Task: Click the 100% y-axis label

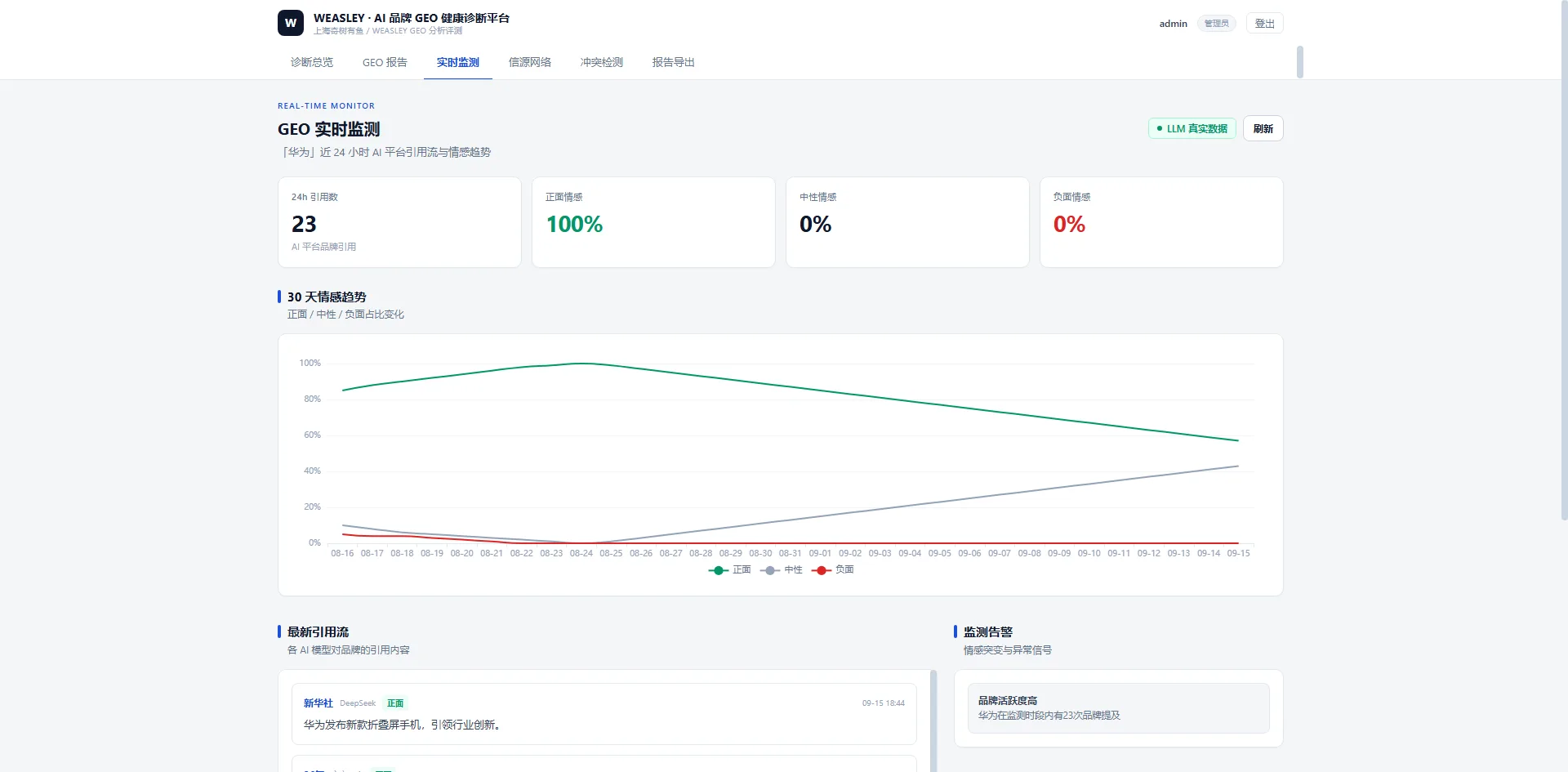Action: [310, 363]
